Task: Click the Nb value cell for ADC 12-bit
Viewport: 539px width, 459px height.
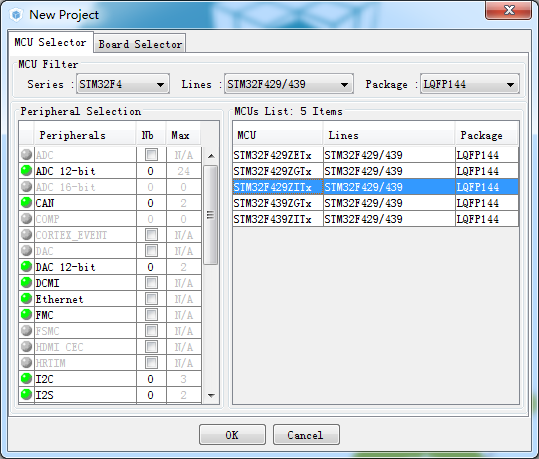Action: coord(151,171)
